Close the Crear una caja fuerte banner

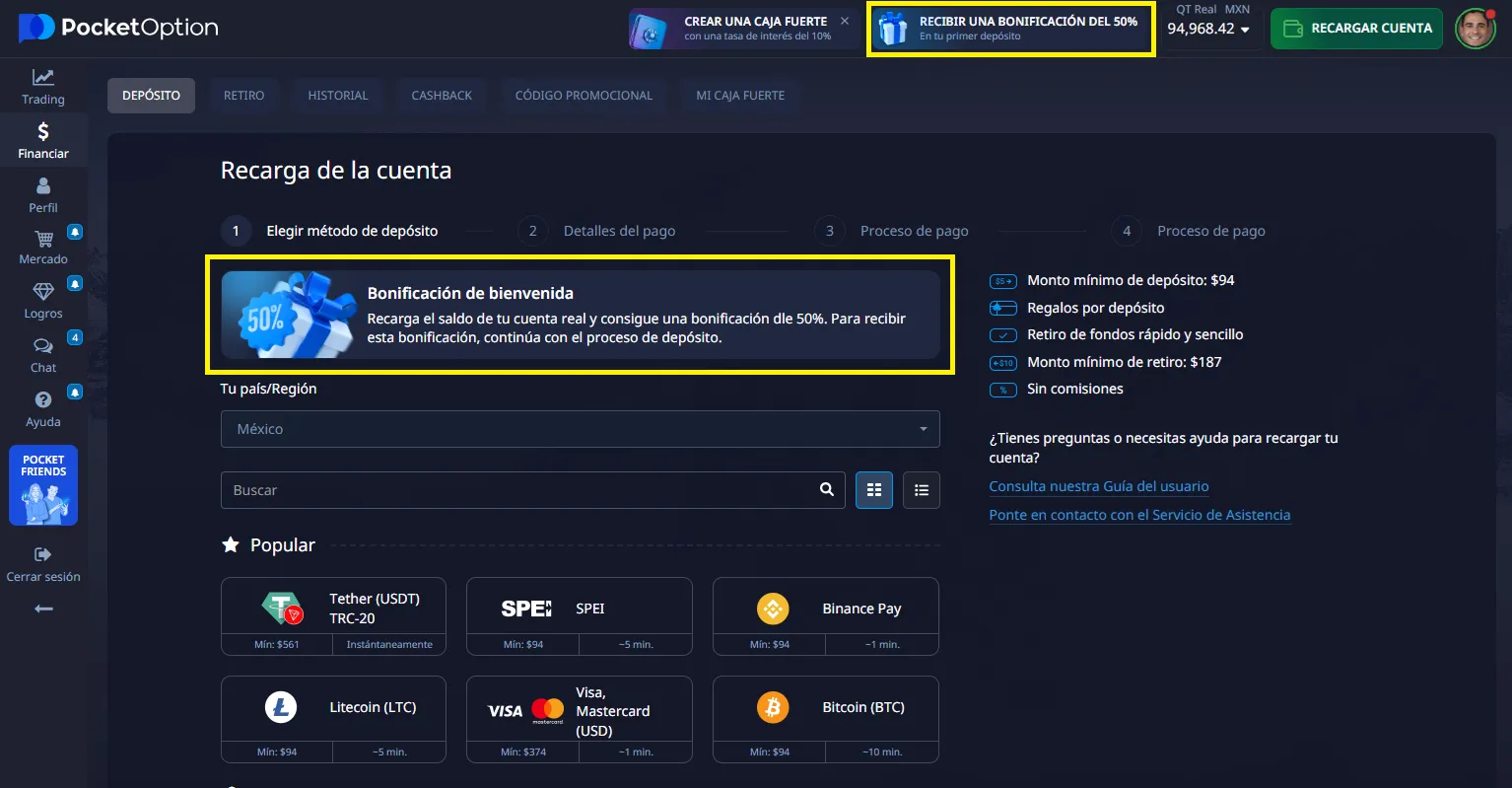[845, 21]
